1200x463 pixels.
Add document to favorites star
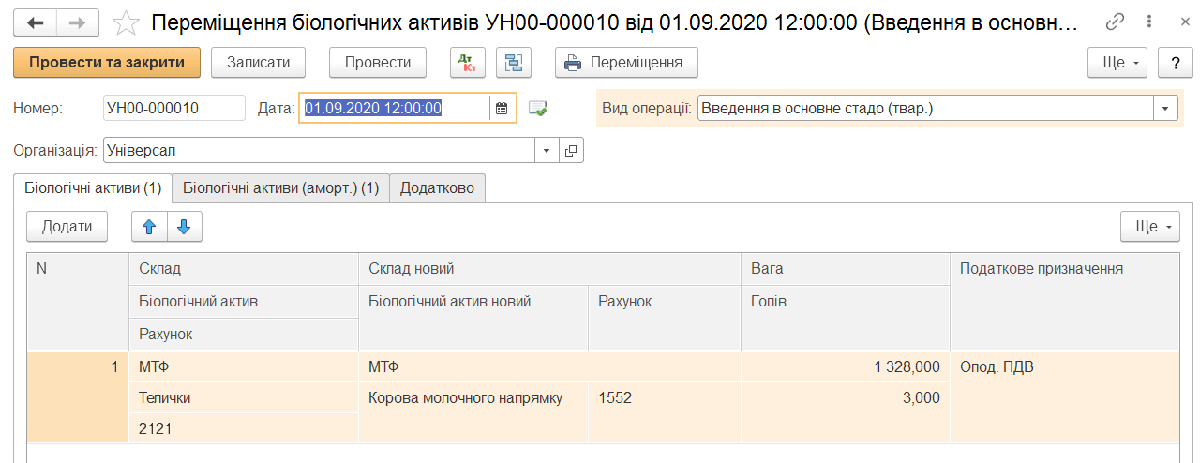point(126,21)
